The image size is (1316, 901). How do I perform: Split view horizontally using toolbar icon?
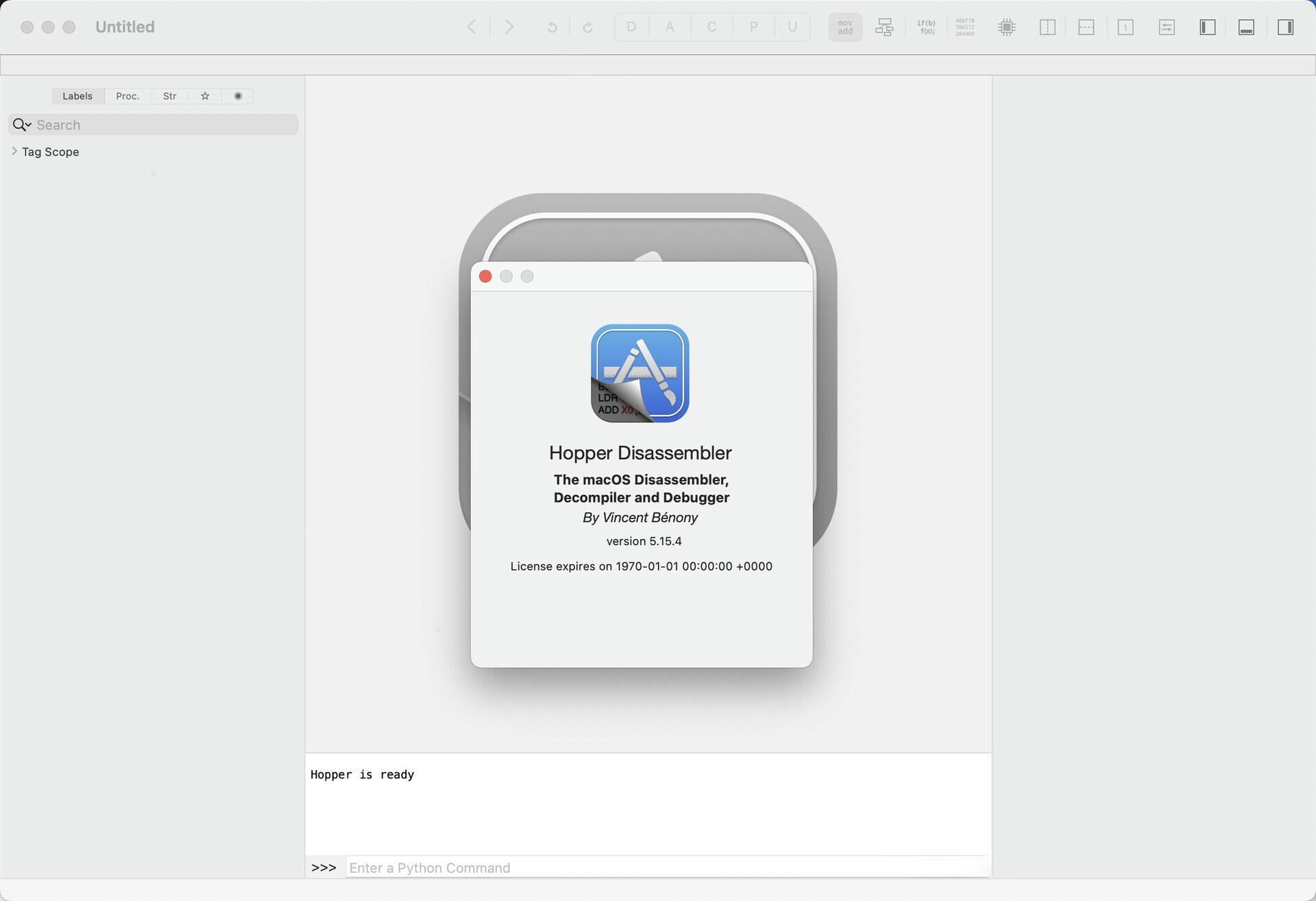(1086, 27)
